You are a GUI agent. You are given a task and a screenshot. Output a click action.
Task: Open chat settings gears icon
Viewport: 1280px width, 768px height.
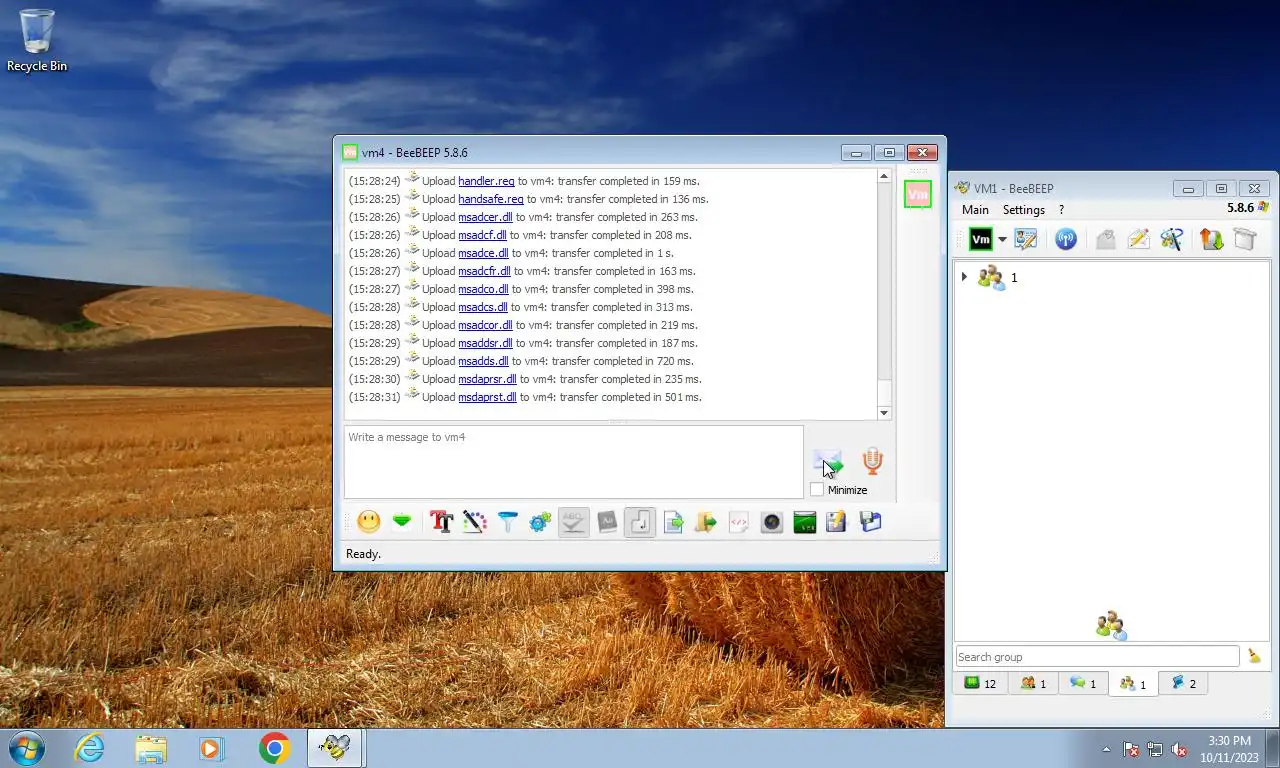click(x=540, y=522)
